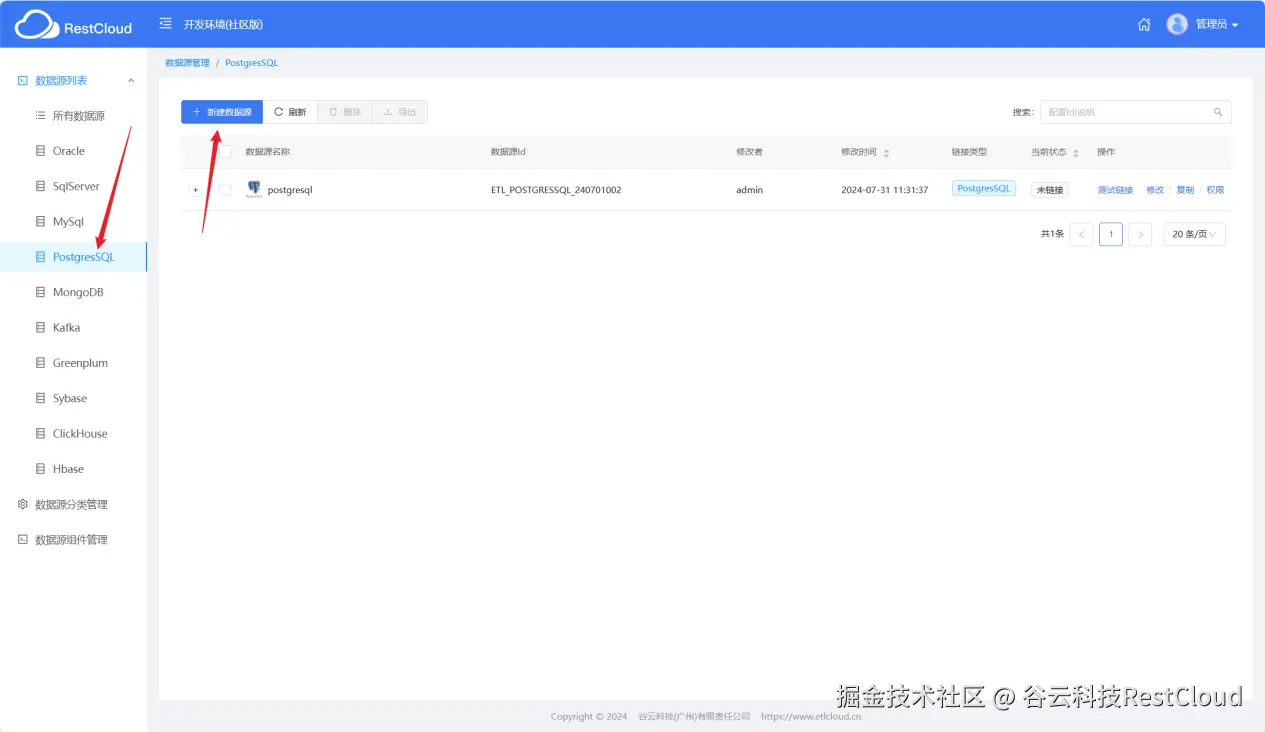
Task: Sort by 修改时间 column arrows
Action: [886, 153]
